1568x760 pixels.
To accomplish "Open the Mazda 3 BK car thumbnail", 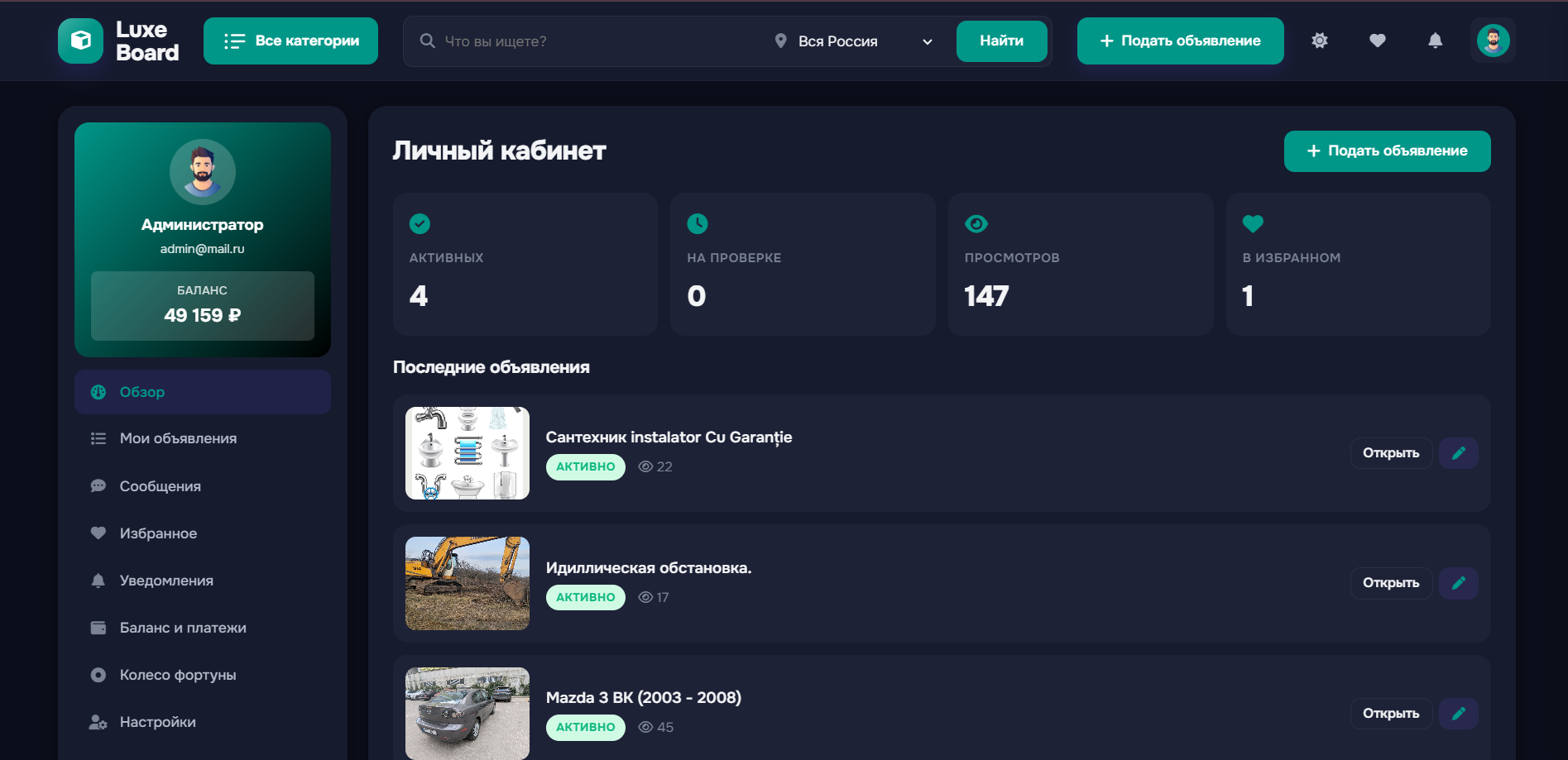I will click(x=468, y=713).
